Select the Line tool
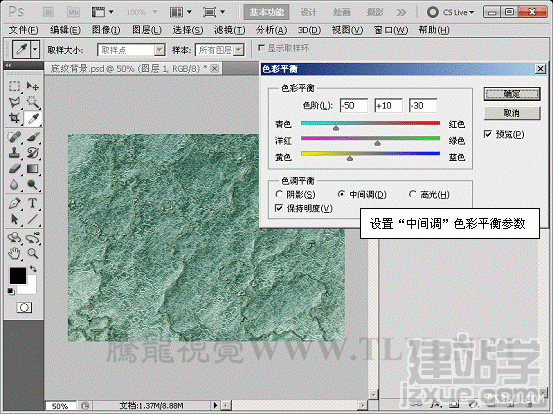 point(32,219)
